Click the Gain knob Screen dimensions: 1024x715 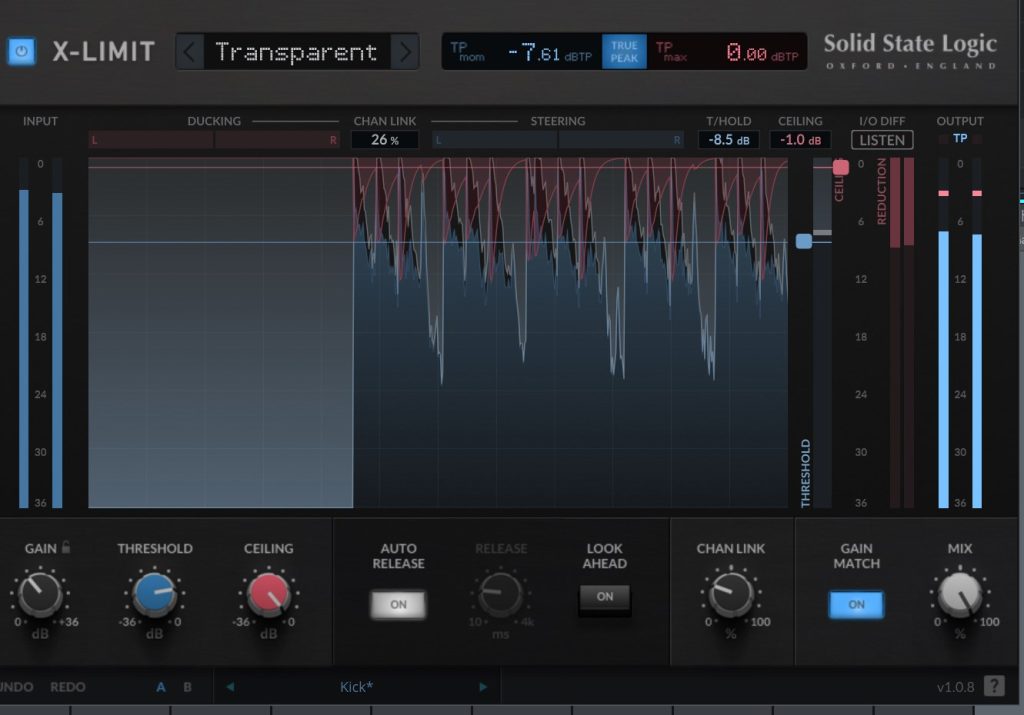[x=40, y=596]
